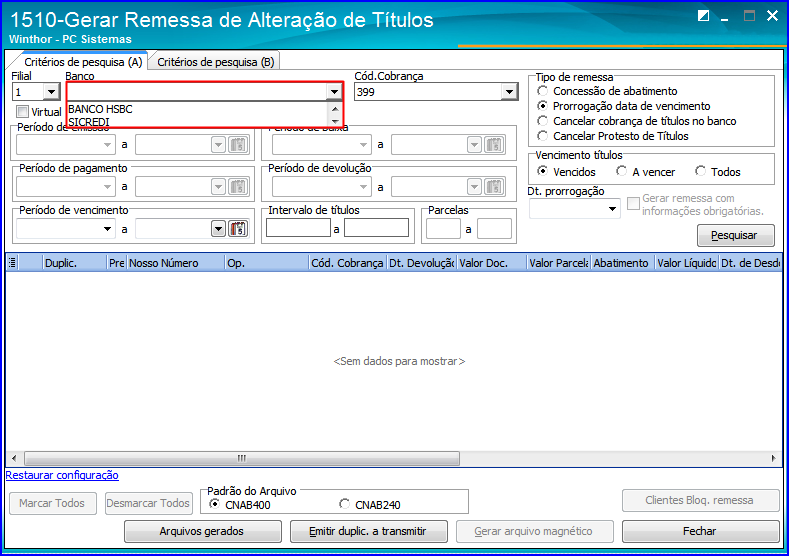Open Período de devolução end date dropdown
789x556 pixels.
474,187
